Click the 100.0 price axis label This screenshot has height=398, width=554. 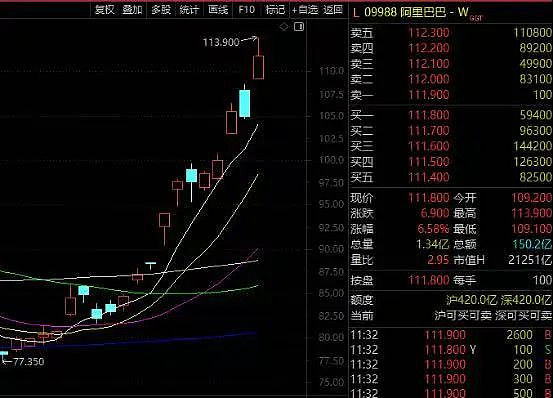[x=331, y=160]
